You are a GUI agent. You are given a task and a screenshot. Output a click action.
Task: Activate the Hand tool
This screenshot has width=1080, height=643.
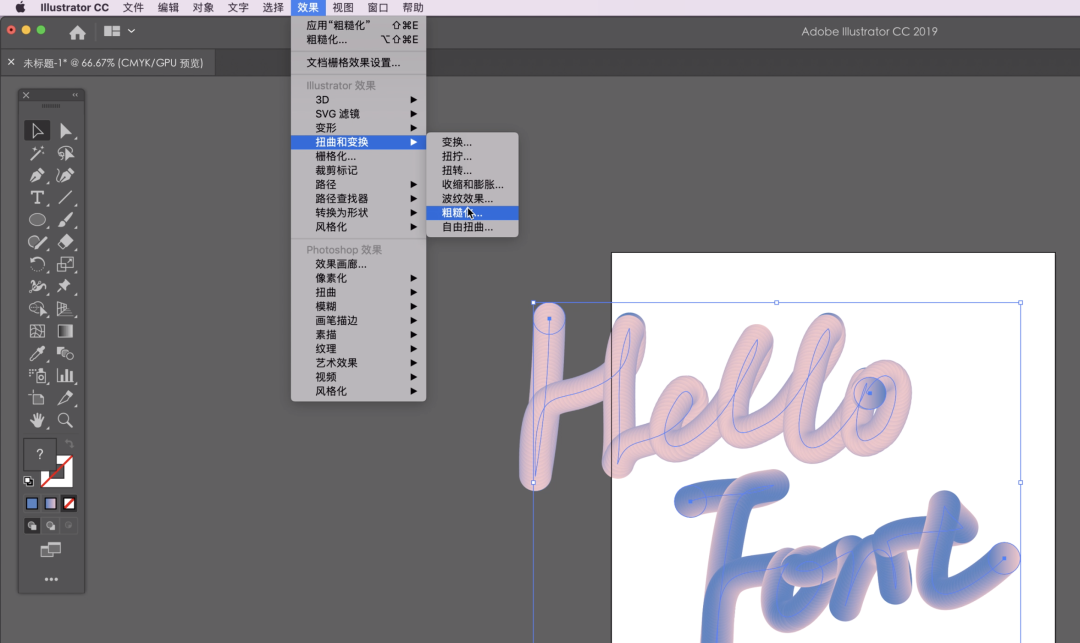click(37, 420)
